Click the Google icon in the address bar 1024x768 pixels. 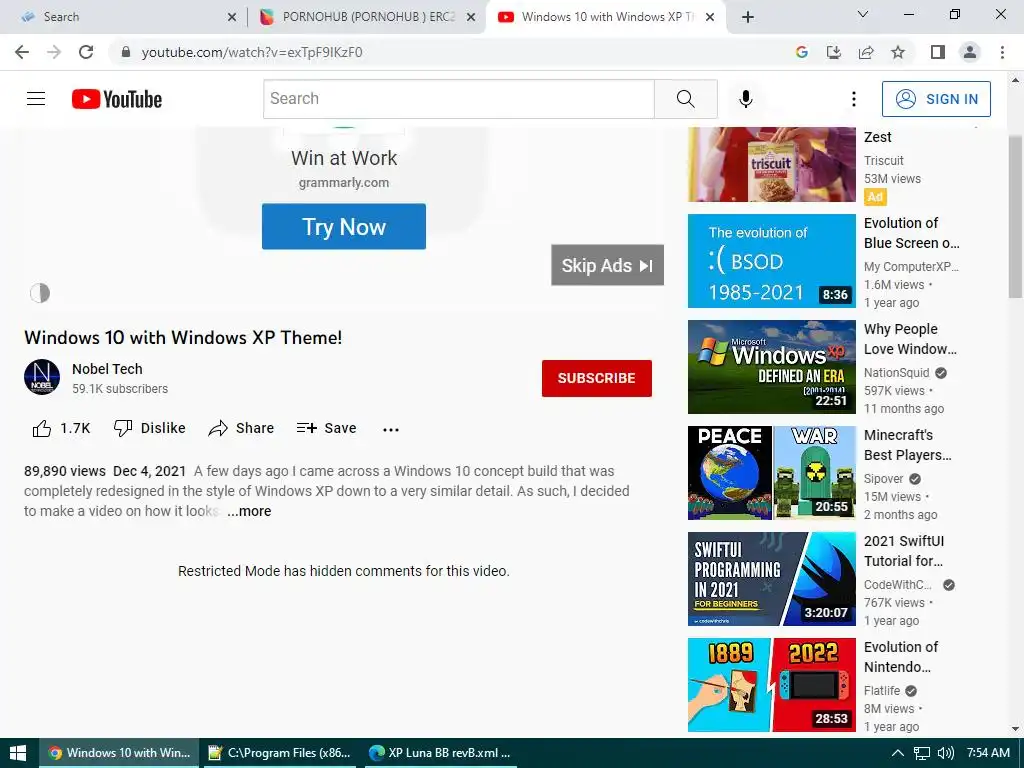[x=802, y=52]
